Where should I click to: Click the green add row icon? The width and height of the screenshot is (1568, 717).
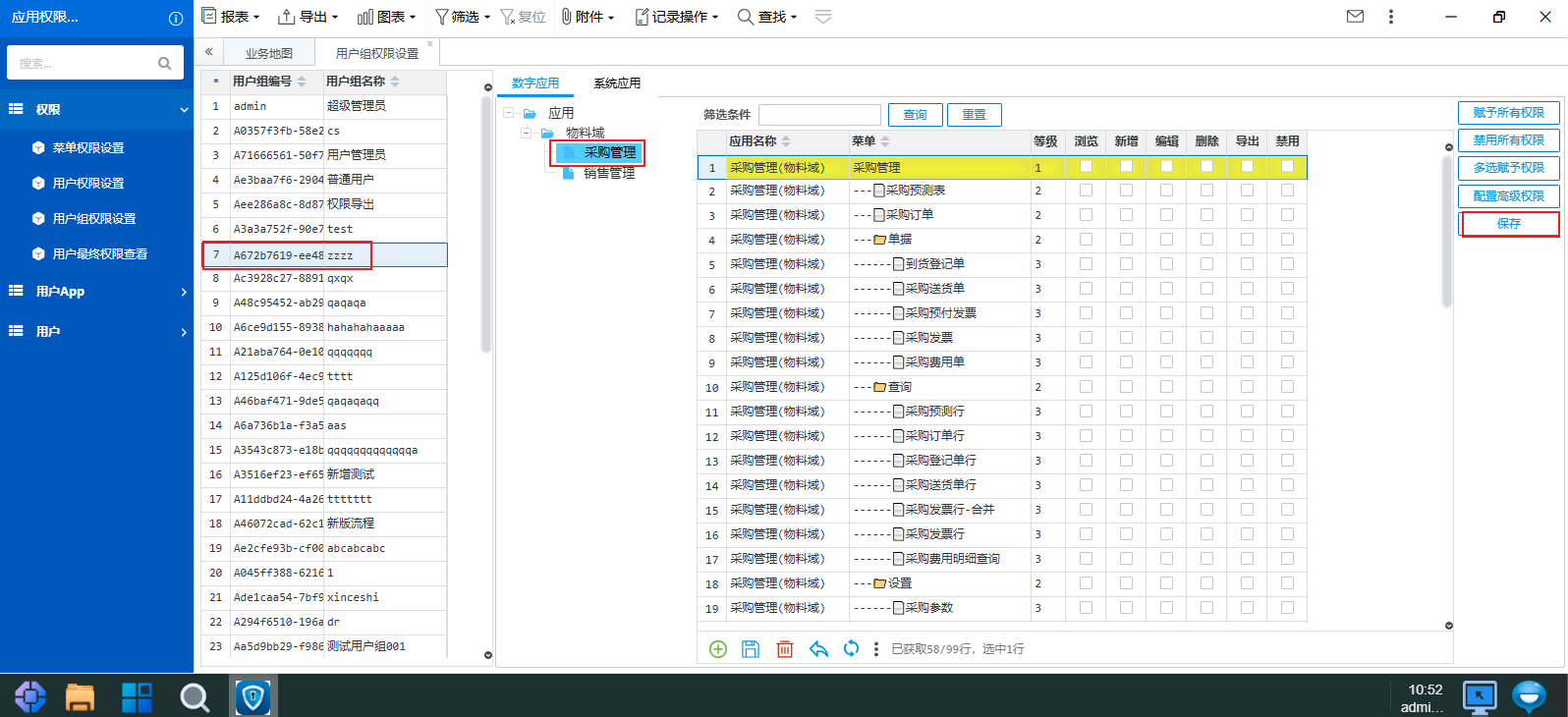pos(718,649)
